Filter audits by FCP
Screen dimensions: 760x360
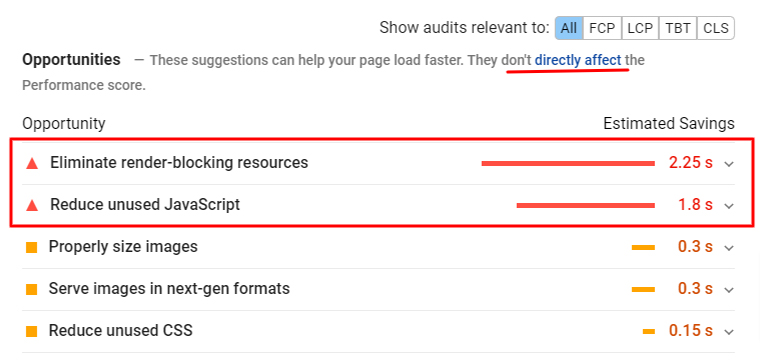click(x=602, y=28)
